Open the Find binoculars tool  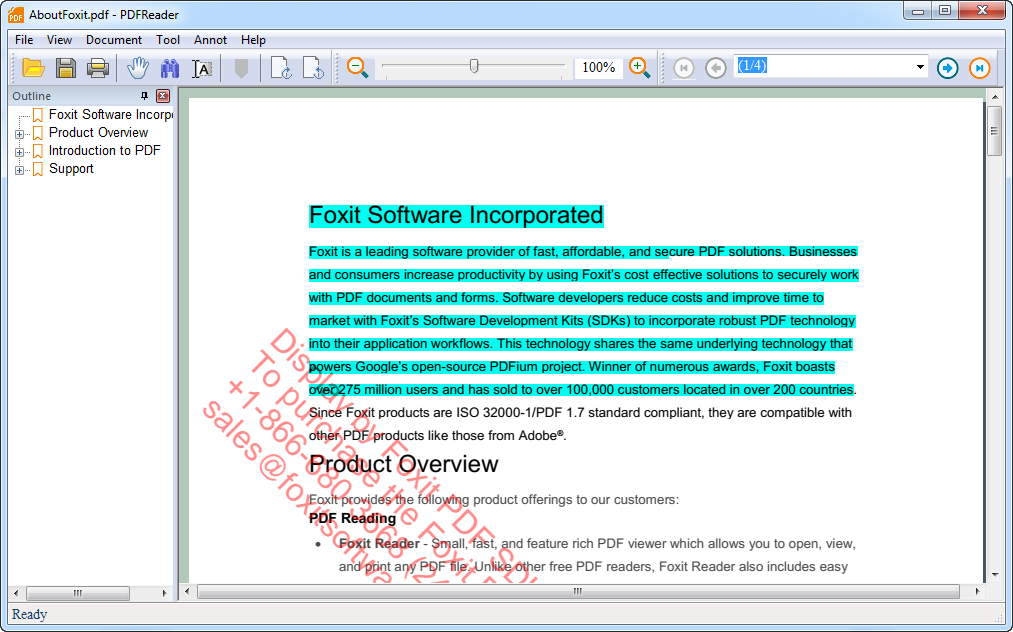[x=170, y=68]
